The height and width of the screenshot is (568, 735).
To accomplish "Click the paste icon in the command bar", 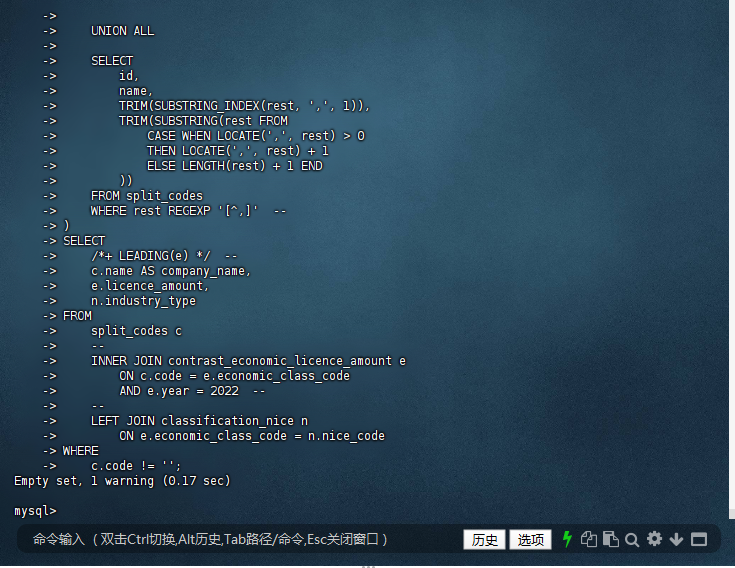I will click(610, 539).
